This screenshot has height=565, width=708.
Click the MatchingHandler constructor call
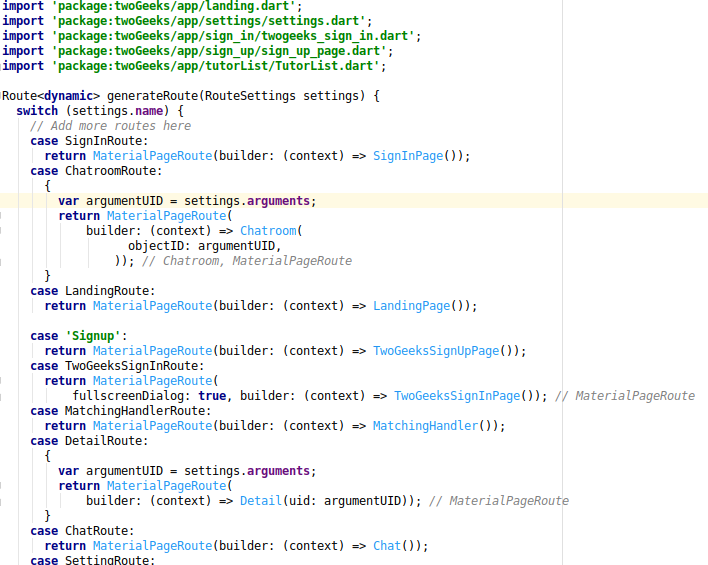(425, 425)
